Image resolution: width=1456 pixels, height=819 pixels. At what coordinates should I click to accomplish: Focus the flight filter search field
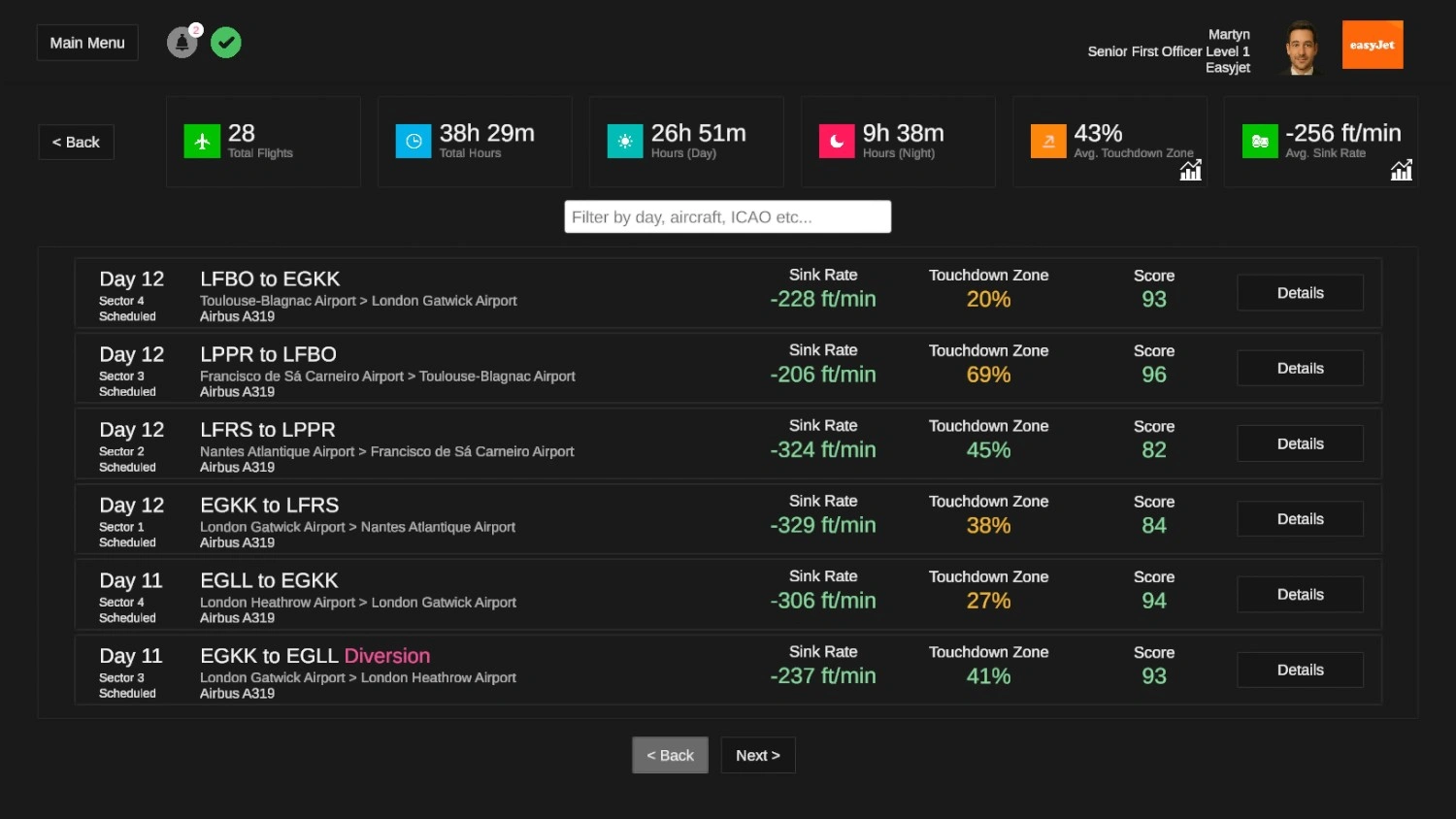[727, 217]
